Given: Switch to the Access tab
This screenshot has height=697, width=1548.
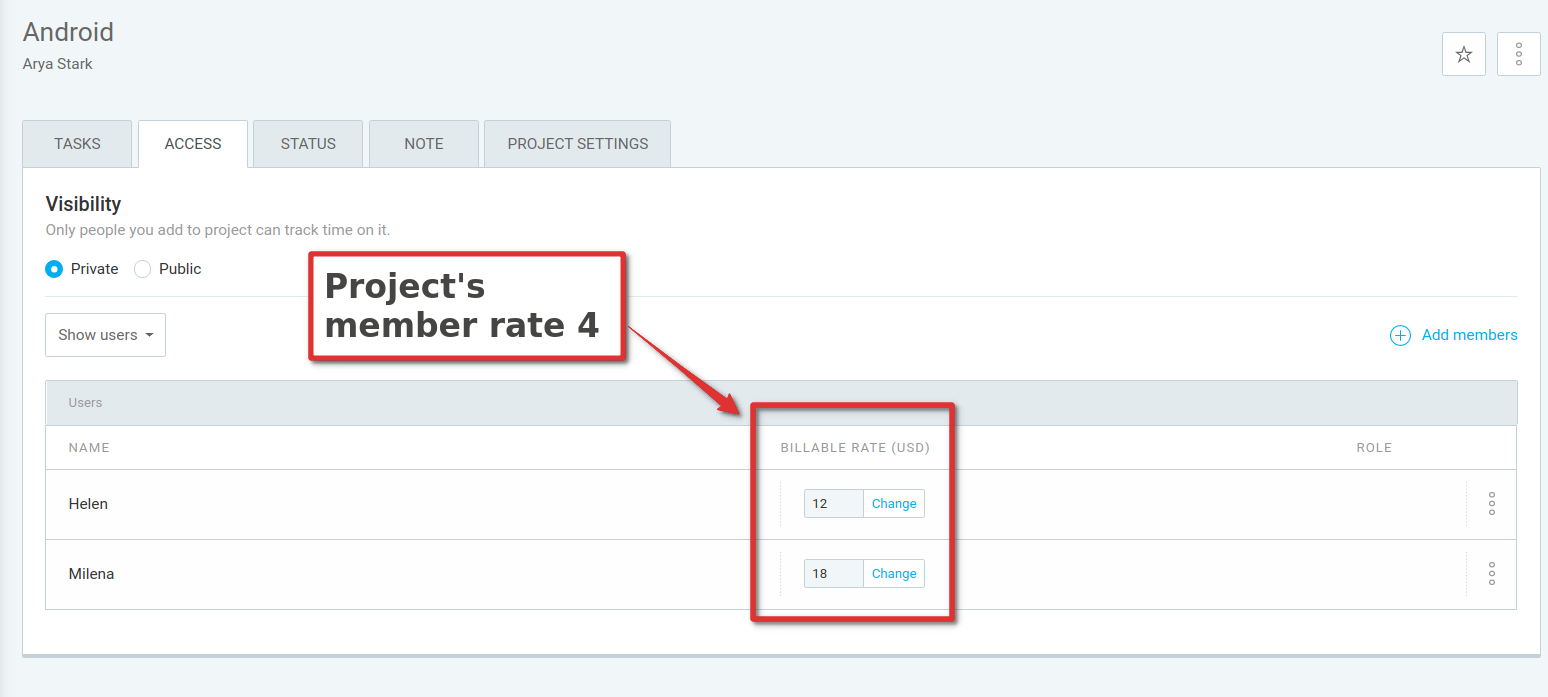Looking at the screenshot, I should 193,144.
